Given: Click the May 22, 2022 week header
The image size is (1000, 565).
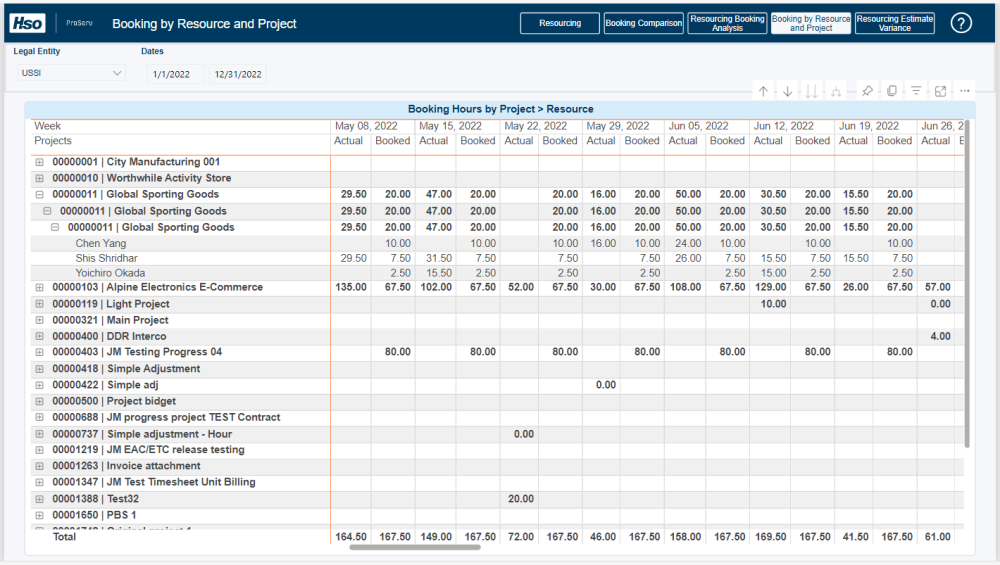Looking at the screenshot, I should [x=536, y=126].
